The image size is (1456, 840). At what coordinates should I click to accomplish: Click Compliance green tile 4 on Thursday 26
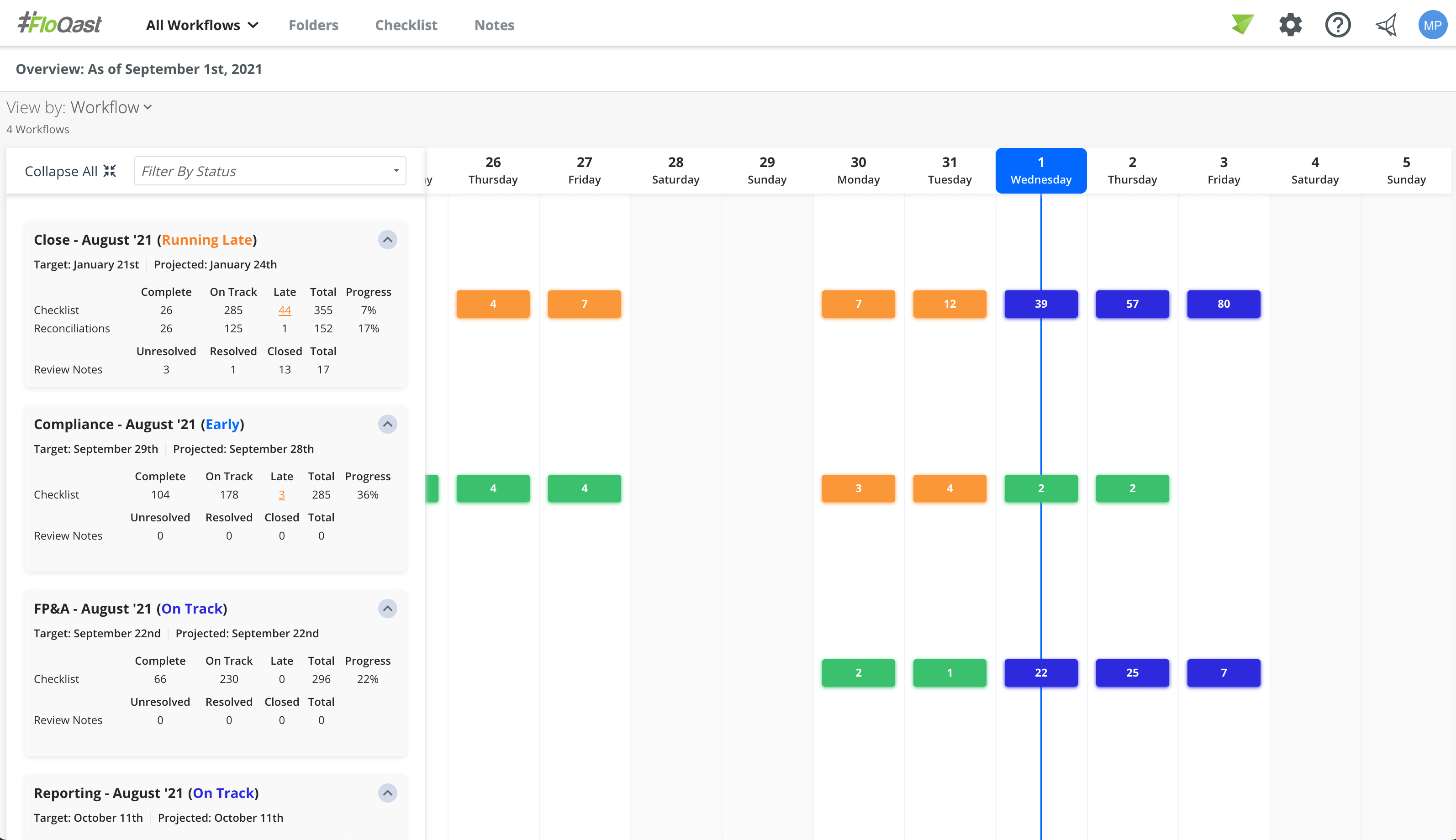point(493,488)
